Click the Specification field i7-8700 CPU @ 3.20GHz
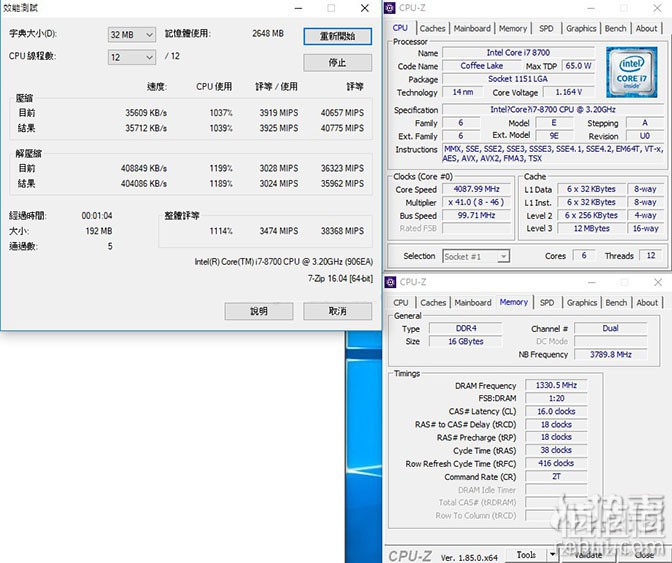The width and height of the screenshot is (672, 563). 552,109
